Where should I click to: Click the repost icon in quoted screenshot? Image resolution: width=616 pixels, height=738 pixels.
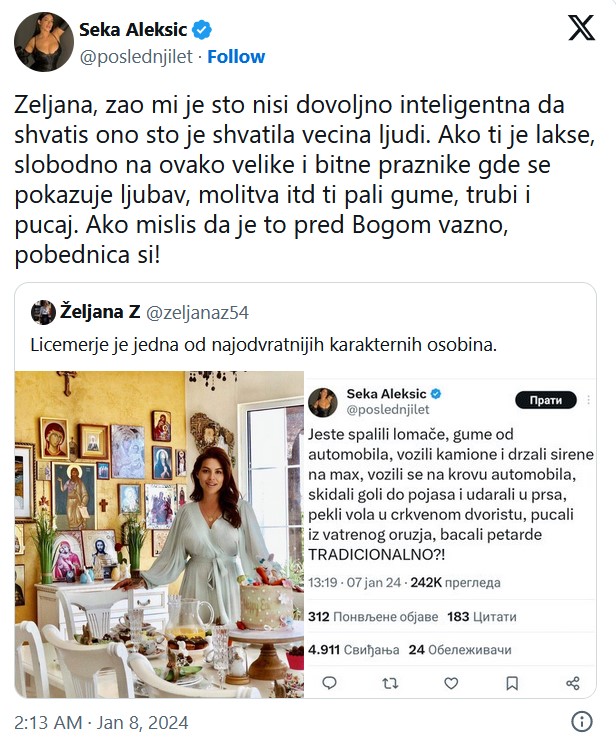click(391, 682)
